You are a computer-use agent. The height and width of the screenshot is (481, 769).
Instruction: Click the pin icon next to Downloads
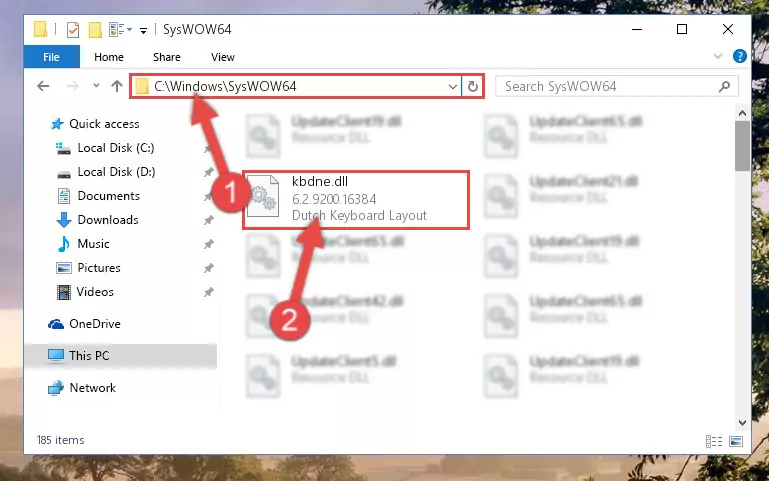(209, 220)
